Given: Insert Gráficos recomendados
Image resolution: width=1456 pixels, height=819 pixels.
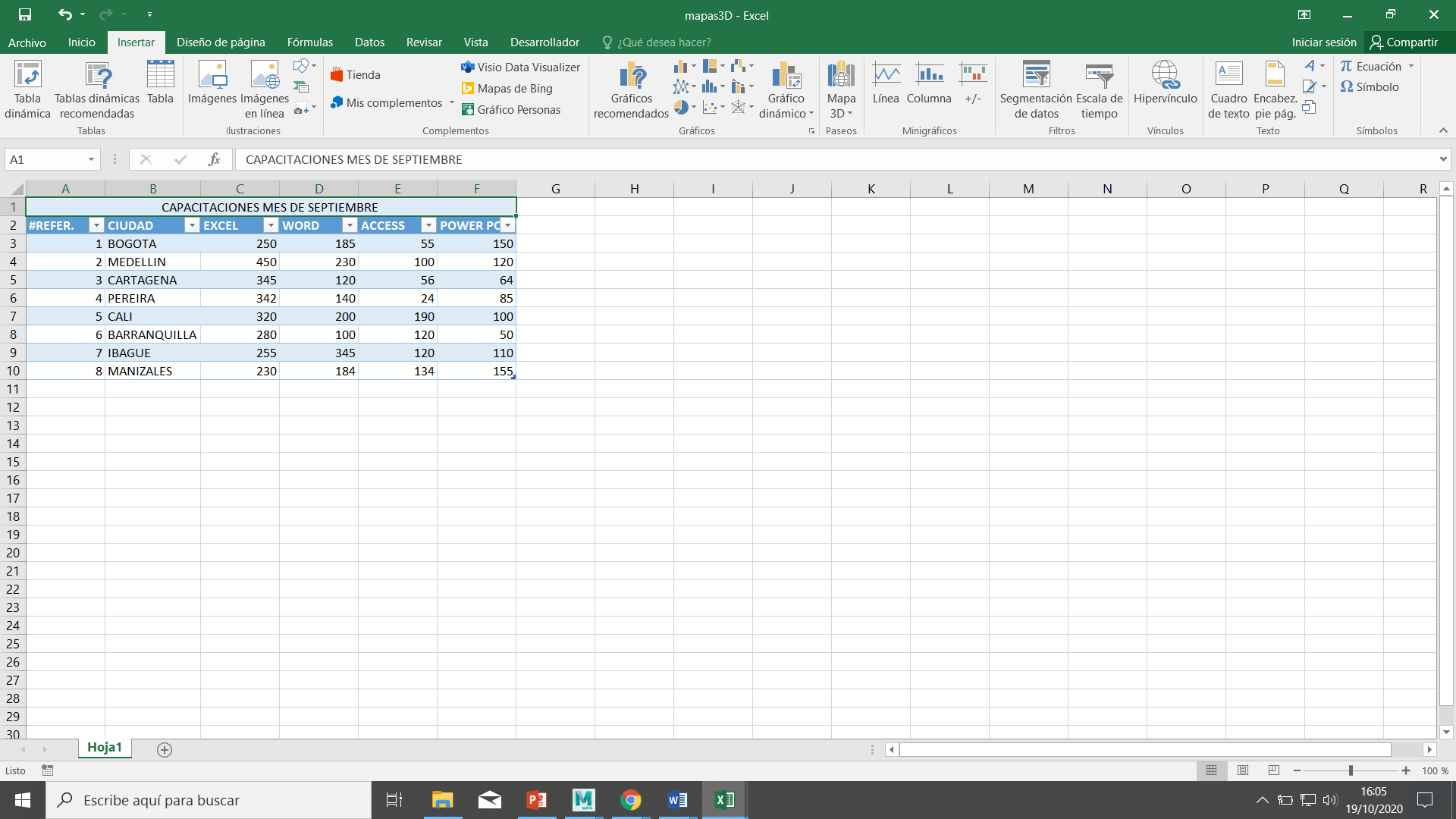Looking at the screenshot, I should point(630,89).
